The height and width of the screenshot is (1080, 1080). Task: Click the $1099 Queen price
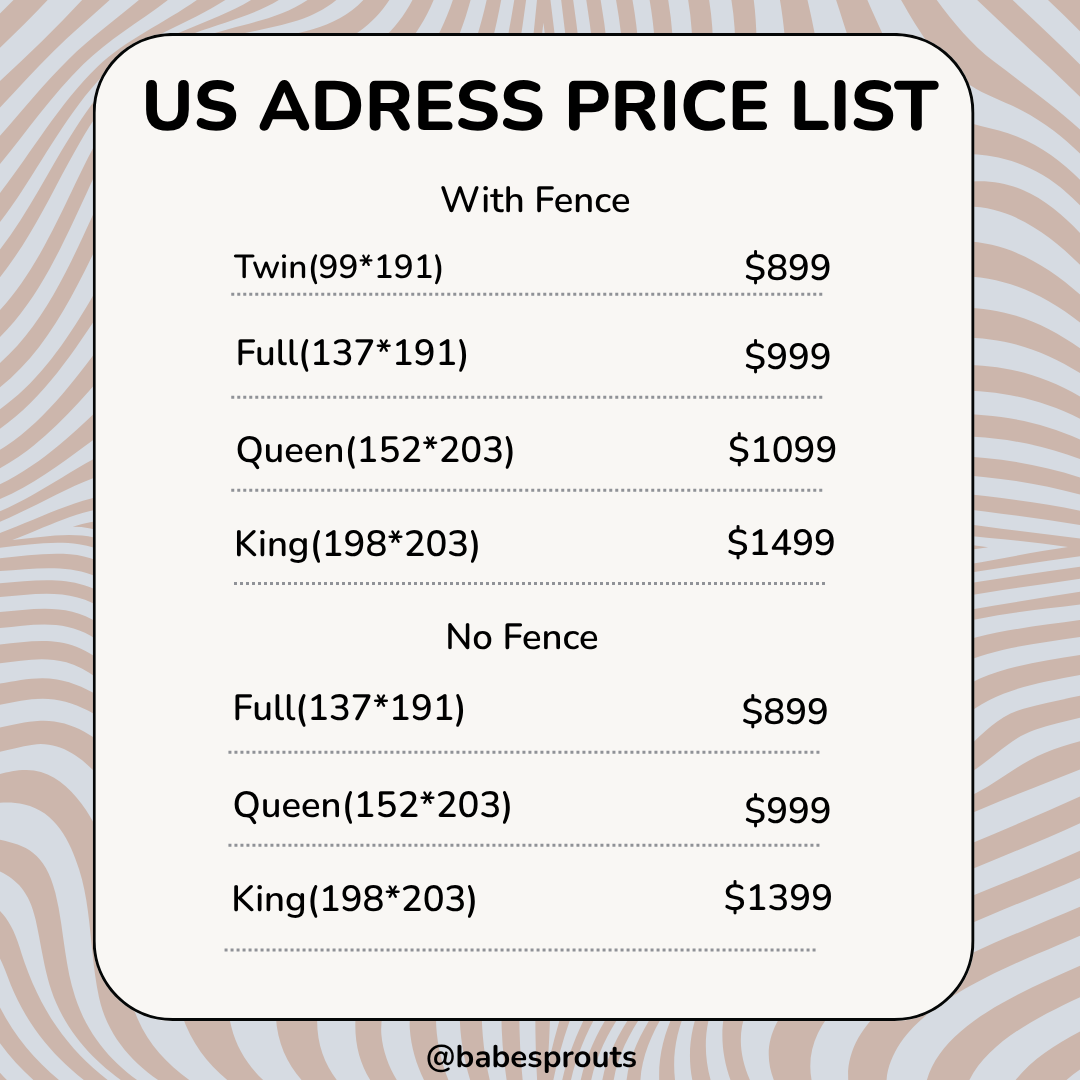point(781,451)
